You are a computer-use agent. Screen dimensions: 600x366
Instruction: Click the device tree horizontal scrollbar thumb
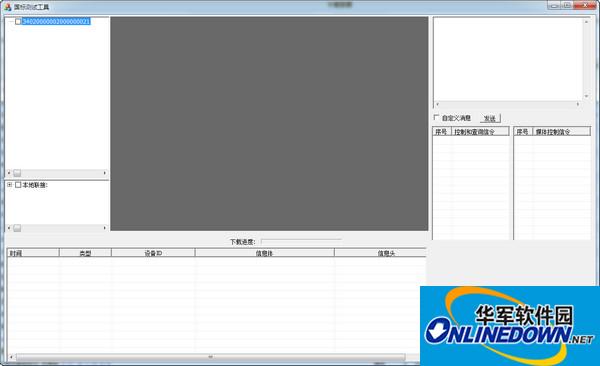coord(17,173)
